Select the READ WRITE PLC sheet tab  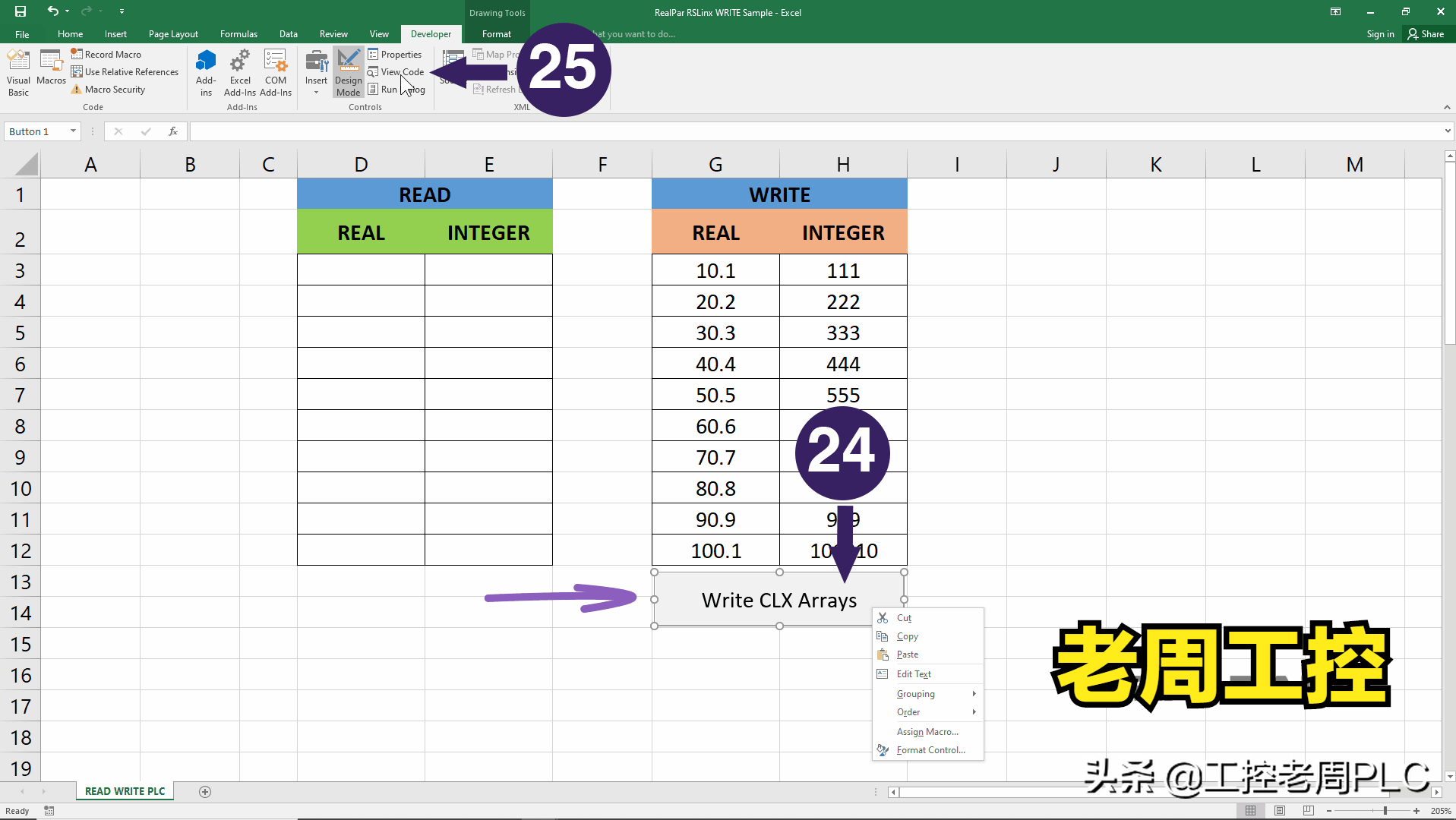125,790
